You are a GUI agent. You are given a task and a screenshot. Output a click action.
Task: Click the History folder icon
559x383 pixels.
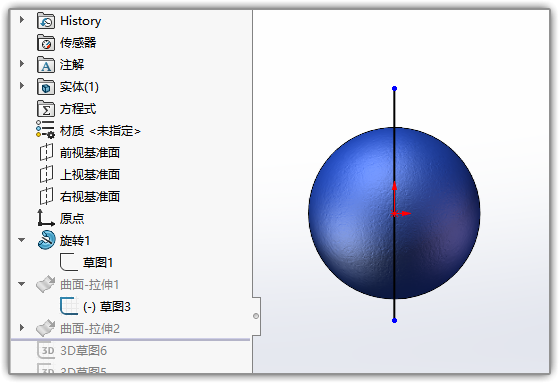[x=46, y=21]
